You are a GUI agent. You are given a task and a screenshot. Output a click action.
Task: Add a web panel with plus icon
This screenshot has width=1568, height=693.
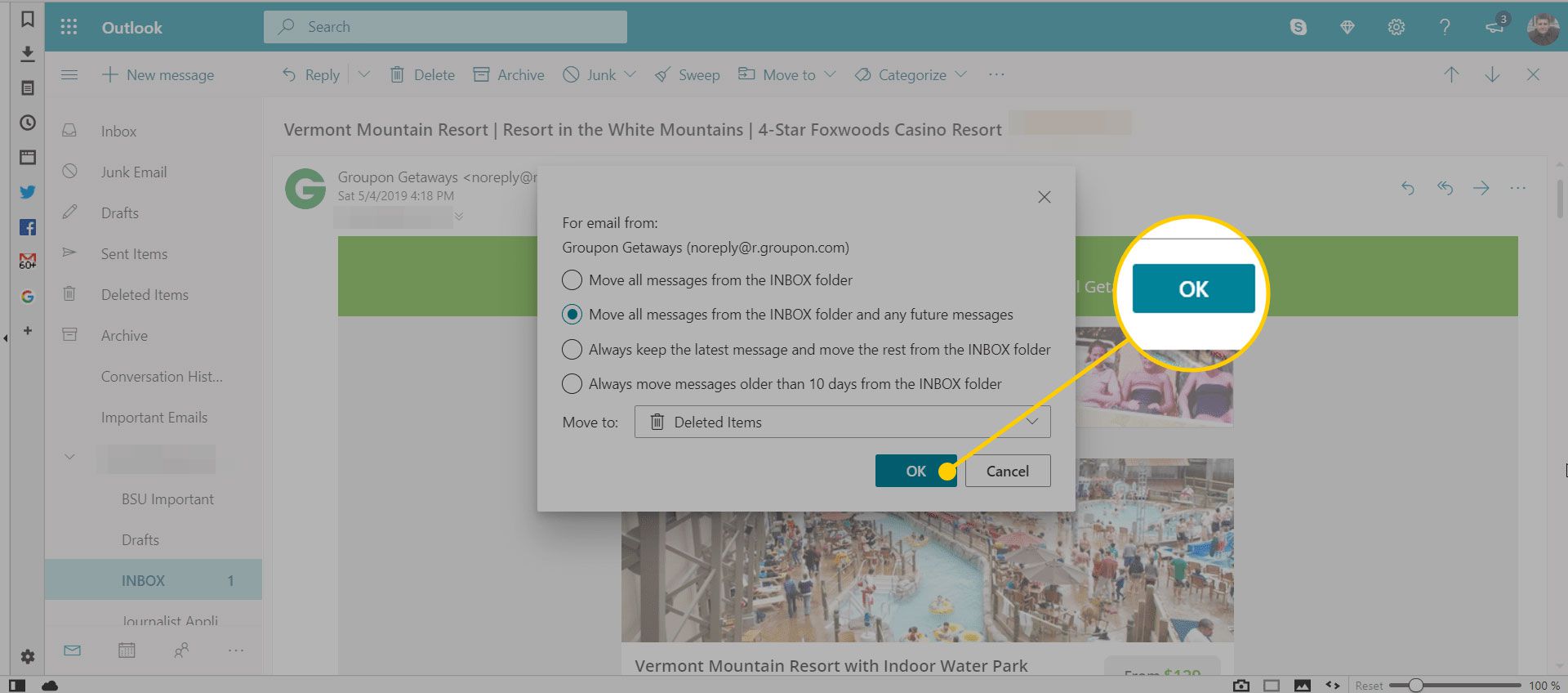(x=28, y=330)
